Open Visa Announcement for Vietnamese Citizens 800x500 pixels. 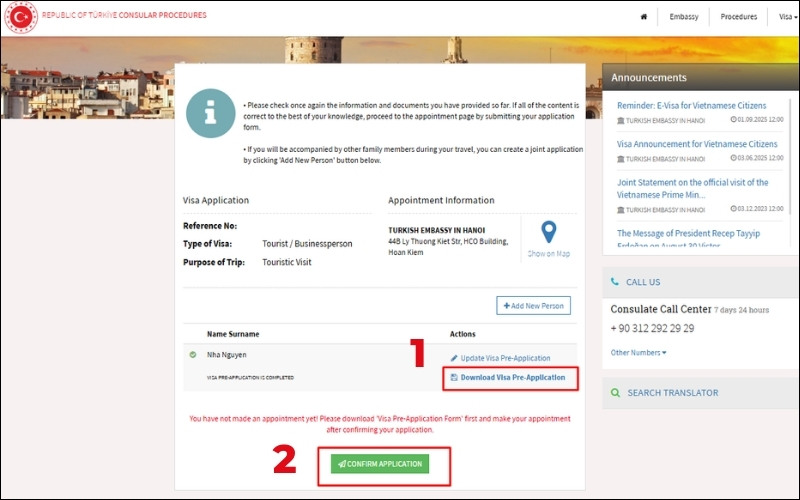pyautogui.click(x=696, y=144)
